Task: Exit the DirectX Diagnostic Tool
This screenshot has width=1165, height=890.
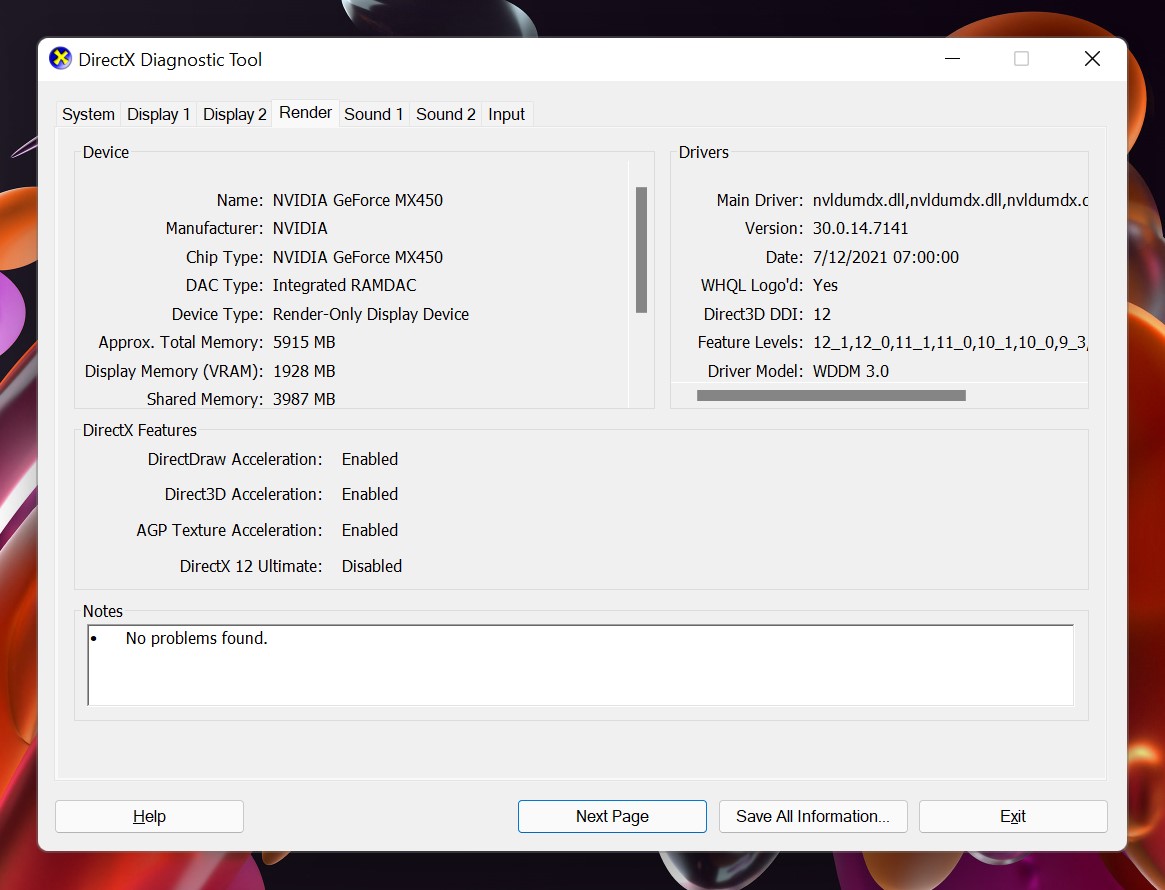Action: pos(1012,816)
